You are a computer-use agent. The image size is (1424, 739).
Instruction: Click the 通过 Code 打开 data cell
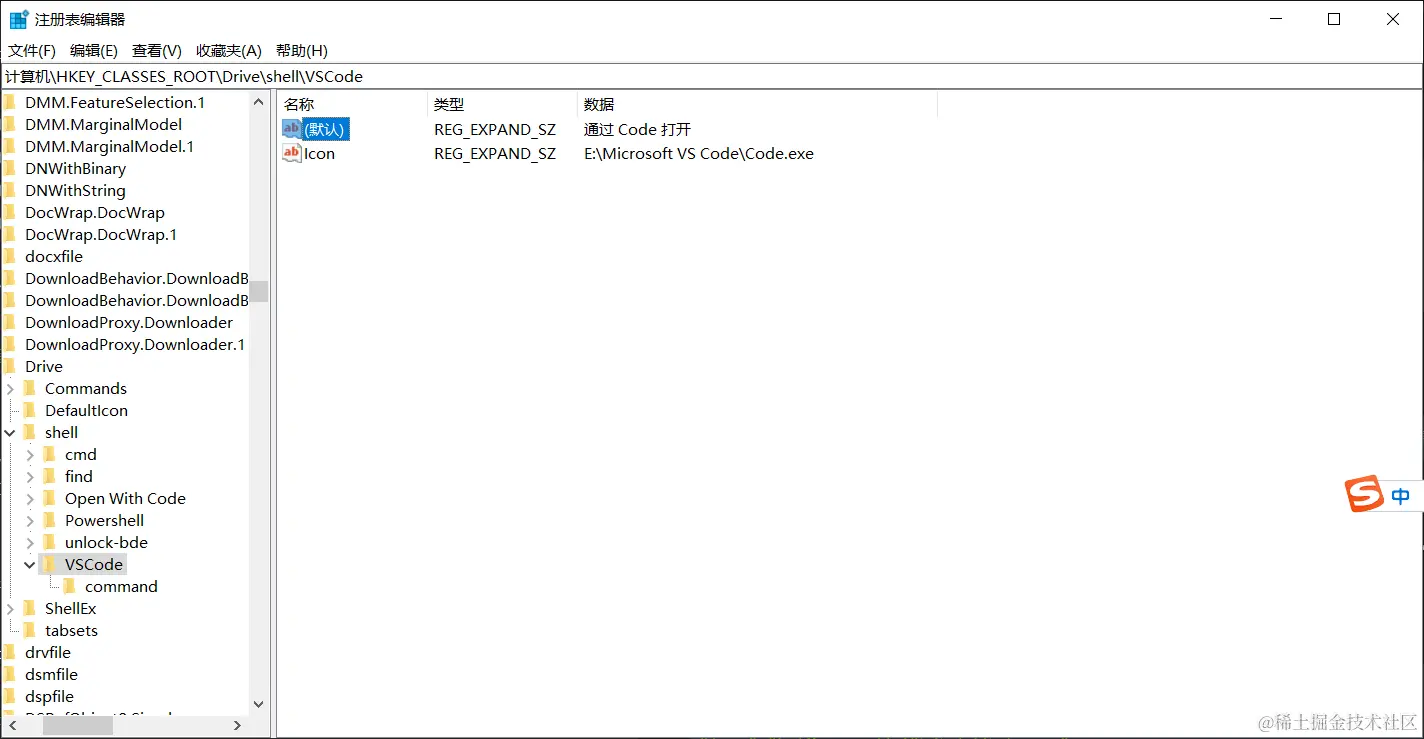click(x=637, y=130)
